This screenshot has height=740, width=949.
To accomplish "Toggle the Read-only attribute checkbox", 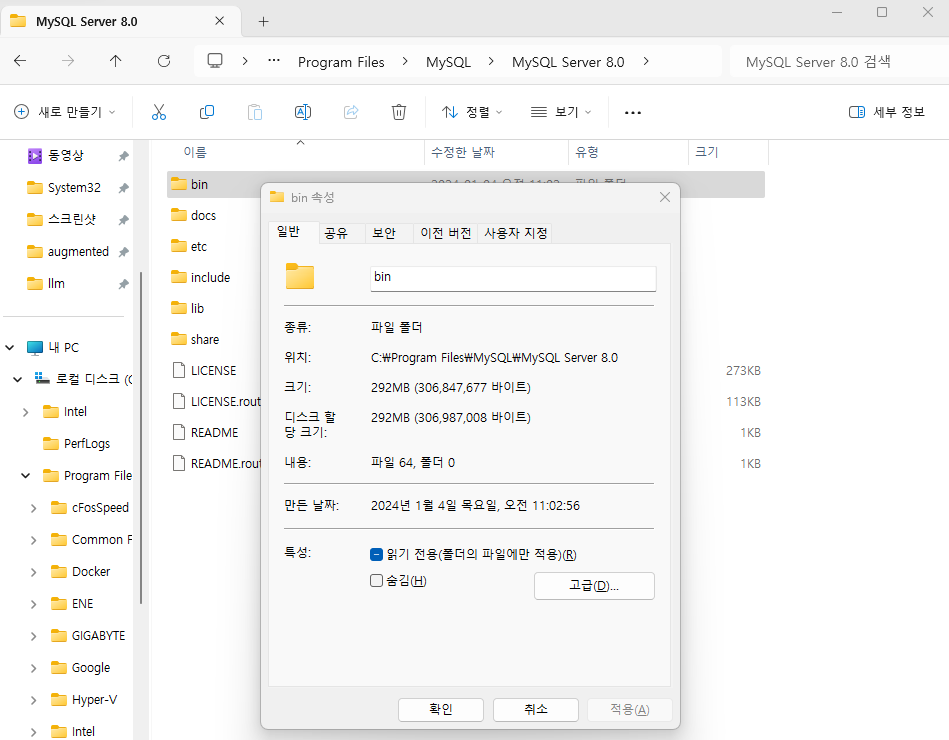I will (376, 554).
